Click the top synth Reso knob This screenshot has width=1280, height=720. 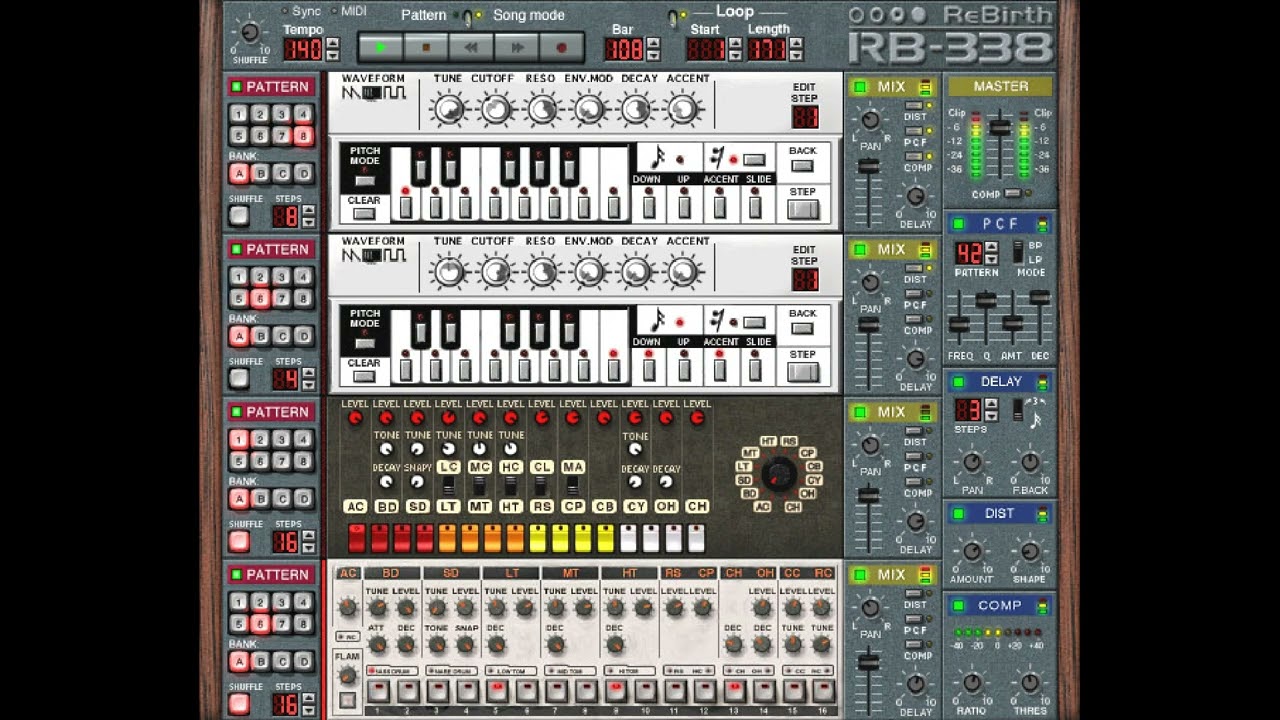point(541,108)
